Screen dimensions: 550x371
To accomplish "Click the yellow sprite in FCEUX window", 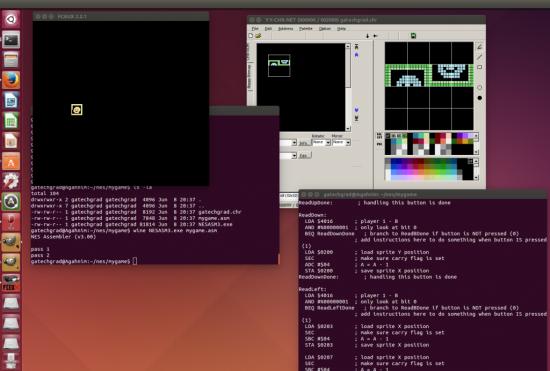I will (76, 110).
